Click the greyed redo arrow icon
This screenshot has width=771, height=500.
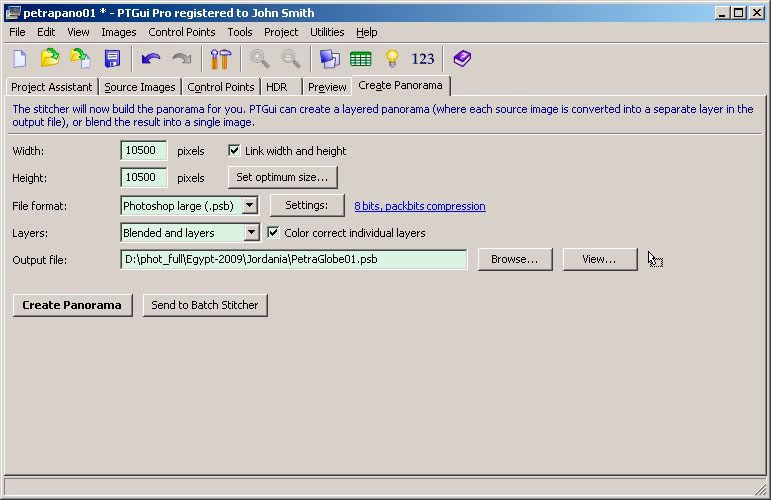pos(182,59)
